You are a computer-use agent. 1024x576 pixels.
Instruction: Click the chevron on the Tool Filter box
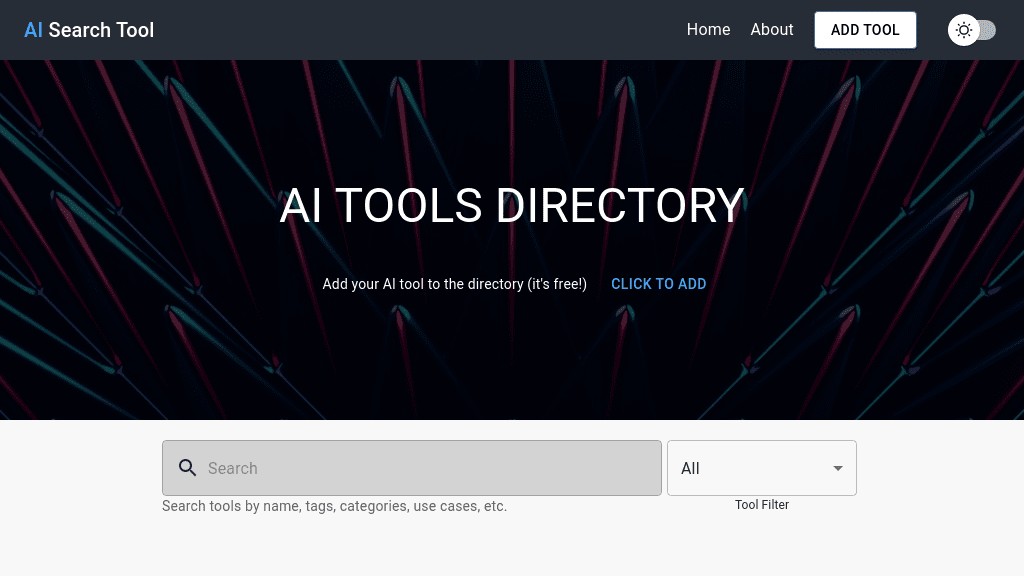tap(837, 467)
